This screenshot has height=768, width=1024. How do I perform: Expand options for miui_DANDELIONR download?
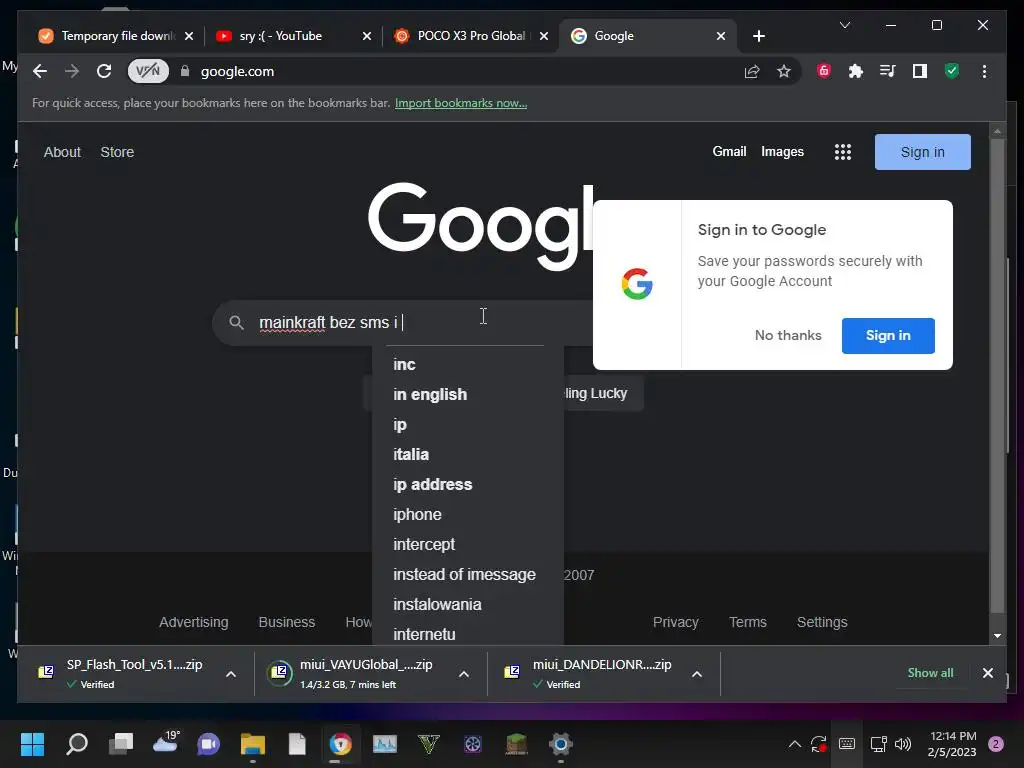click(x=697, y=675)
